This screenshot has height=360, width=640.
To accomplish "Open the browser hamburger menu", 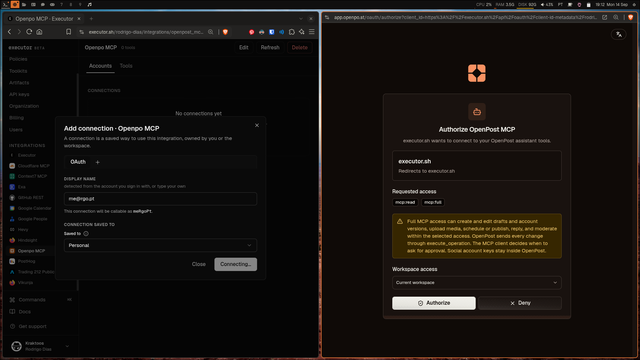I will pos(312,32).
